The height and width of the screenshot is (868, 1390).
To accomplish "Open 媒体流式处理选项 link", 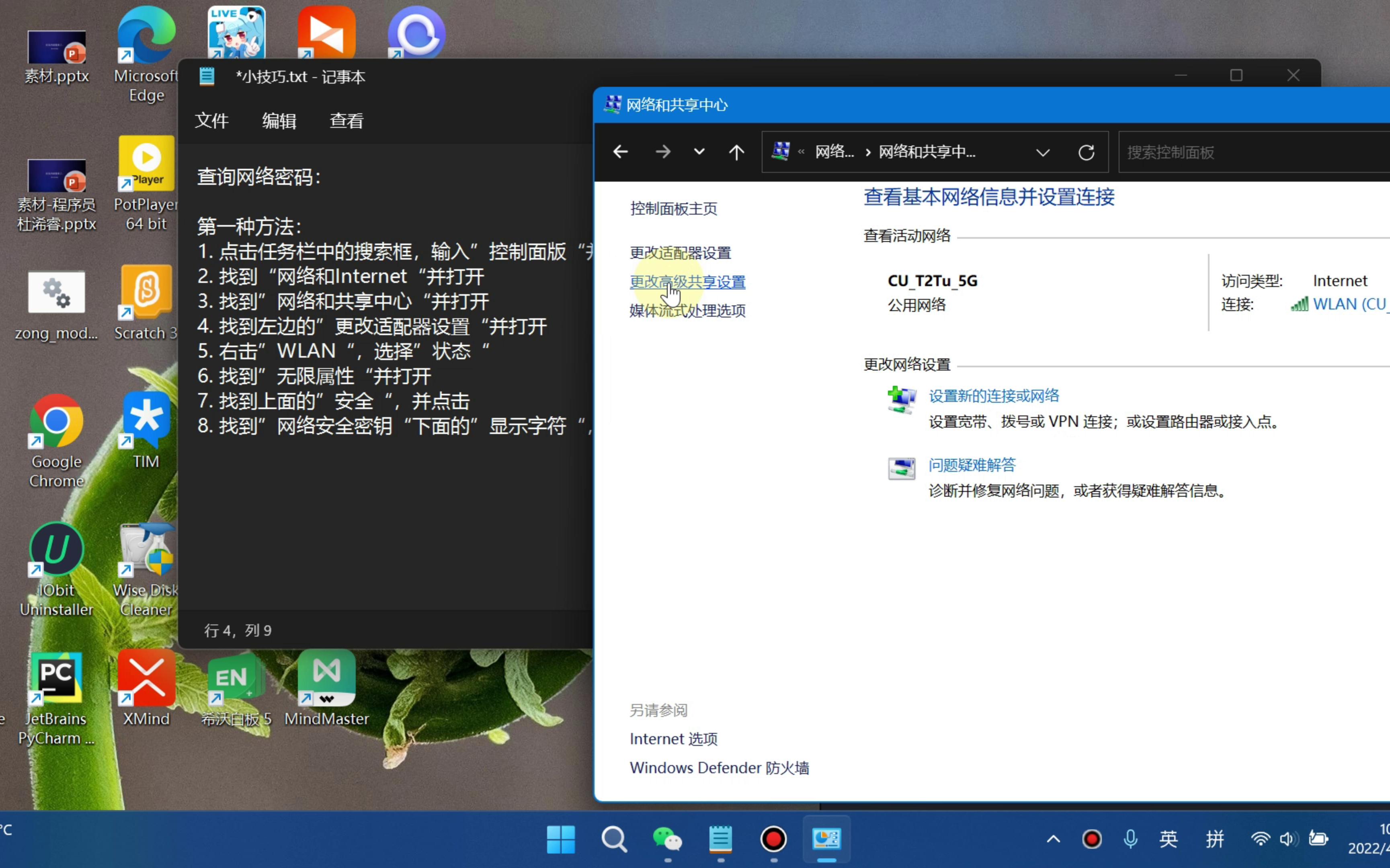I will pyautogui.click(x=687, y=311).
